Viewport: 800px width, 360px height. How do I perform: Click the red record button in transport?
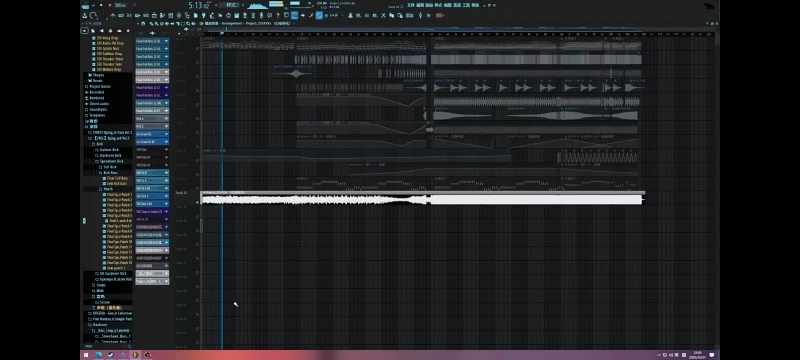tap(110, 5)
